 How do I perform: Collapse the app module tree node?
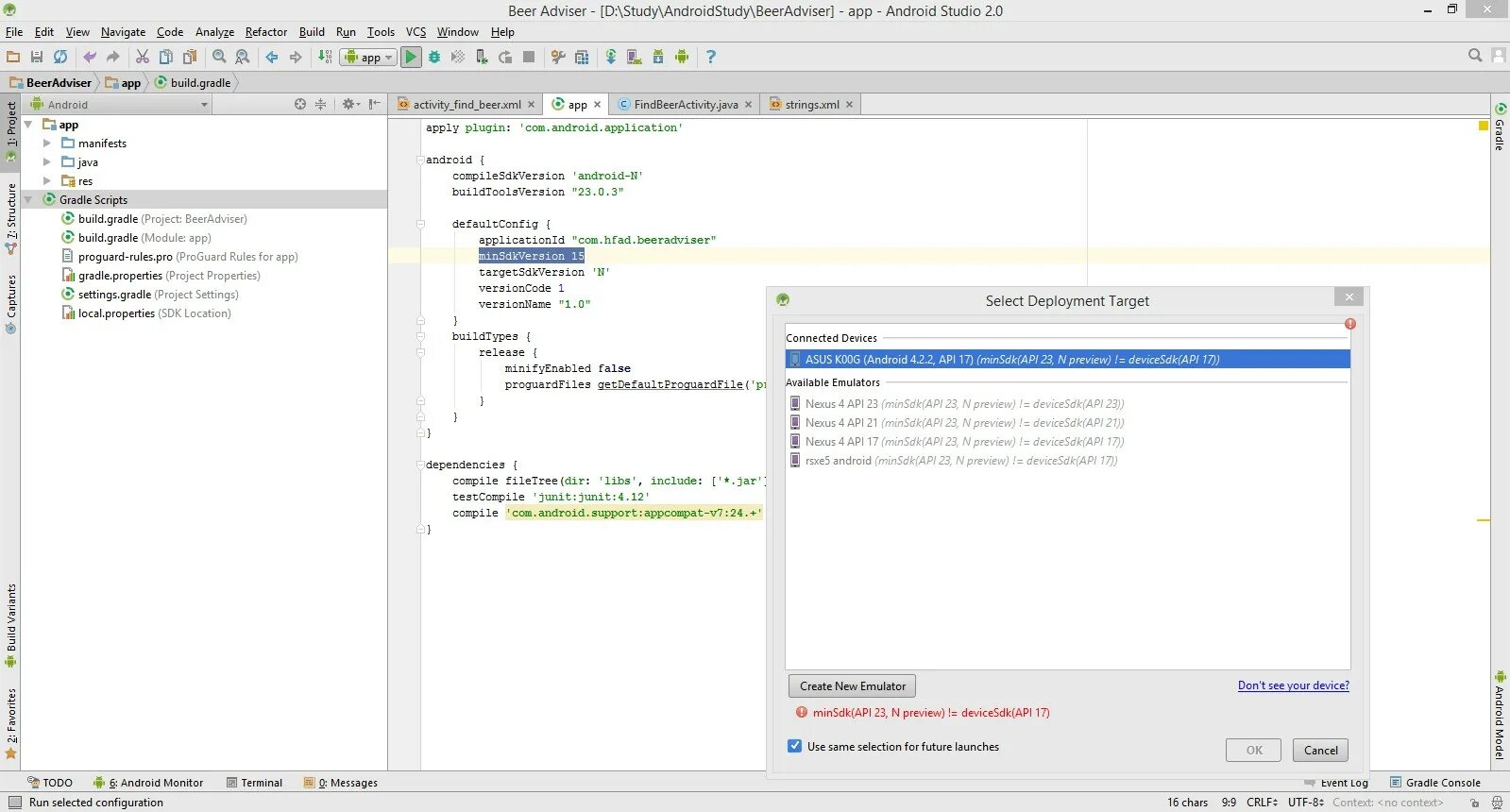point(28,125)
